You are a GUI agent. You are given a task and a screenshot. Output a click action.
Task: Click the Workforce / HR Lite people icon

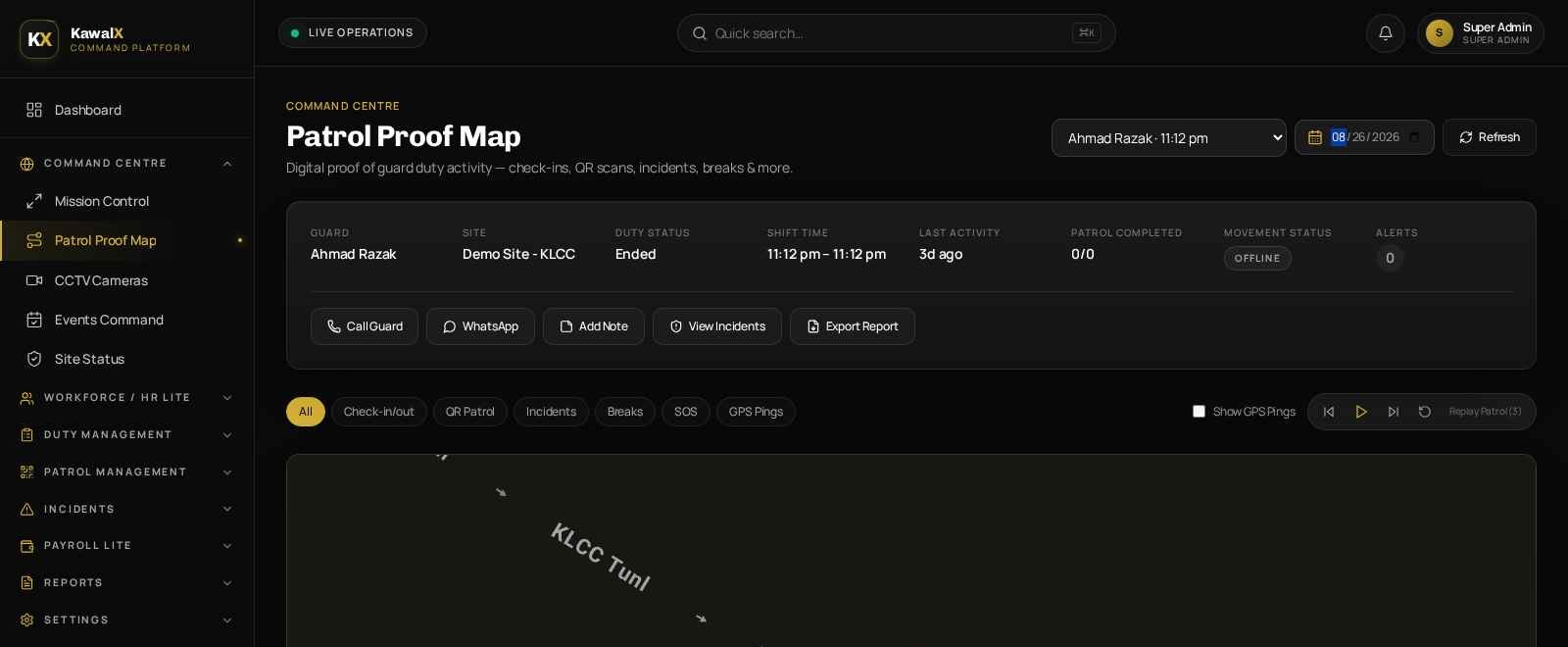coord(26,398)
